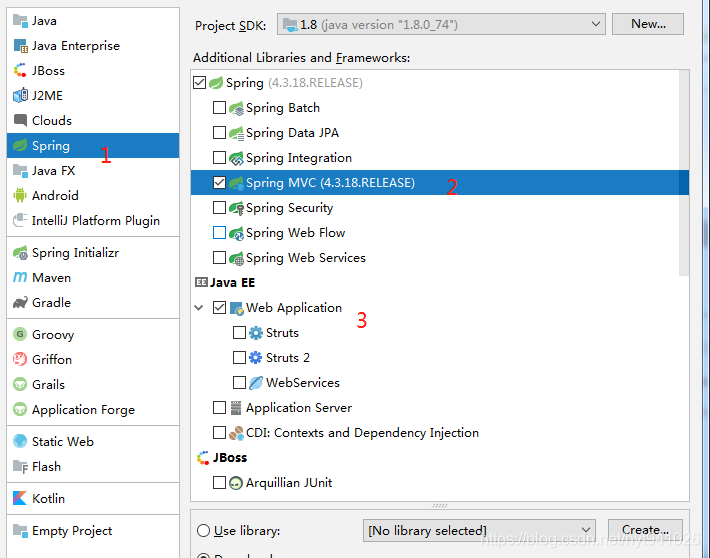Enable the Application Server checkbox
The height and width of the screenshot is (558, 710).
coord(219,408)
